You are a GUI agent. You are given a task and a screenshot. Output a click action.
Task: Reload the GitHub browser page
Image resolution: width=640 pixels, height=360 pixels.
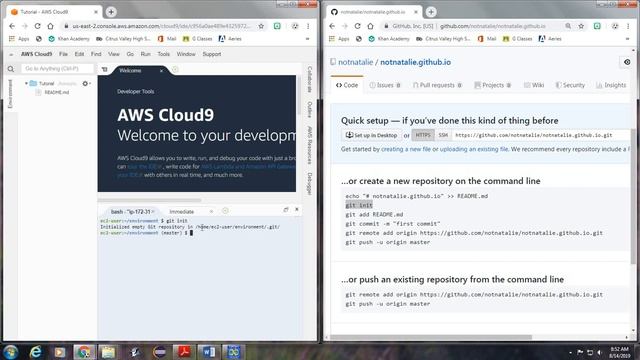(358, 26)
